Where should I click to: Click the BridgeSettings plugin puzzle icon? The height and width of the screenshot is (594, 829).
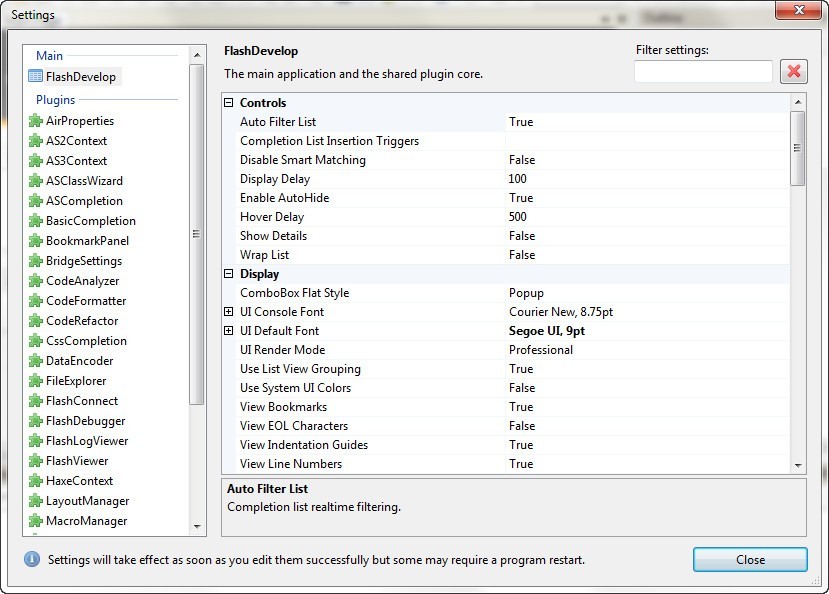point(35,261)
